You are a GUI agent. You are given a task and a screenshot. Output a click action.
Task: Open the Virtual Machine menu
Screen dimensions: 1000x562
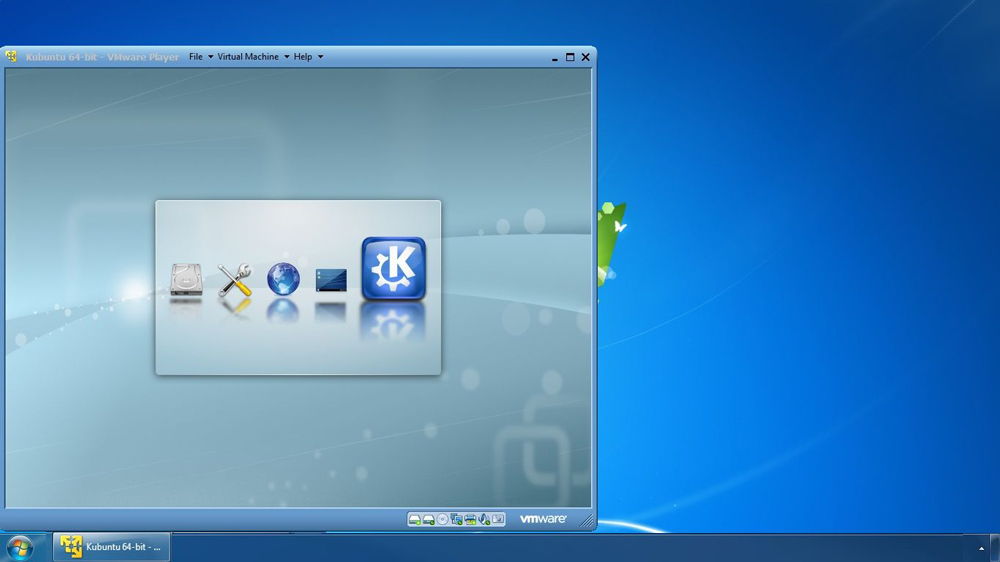248,57
